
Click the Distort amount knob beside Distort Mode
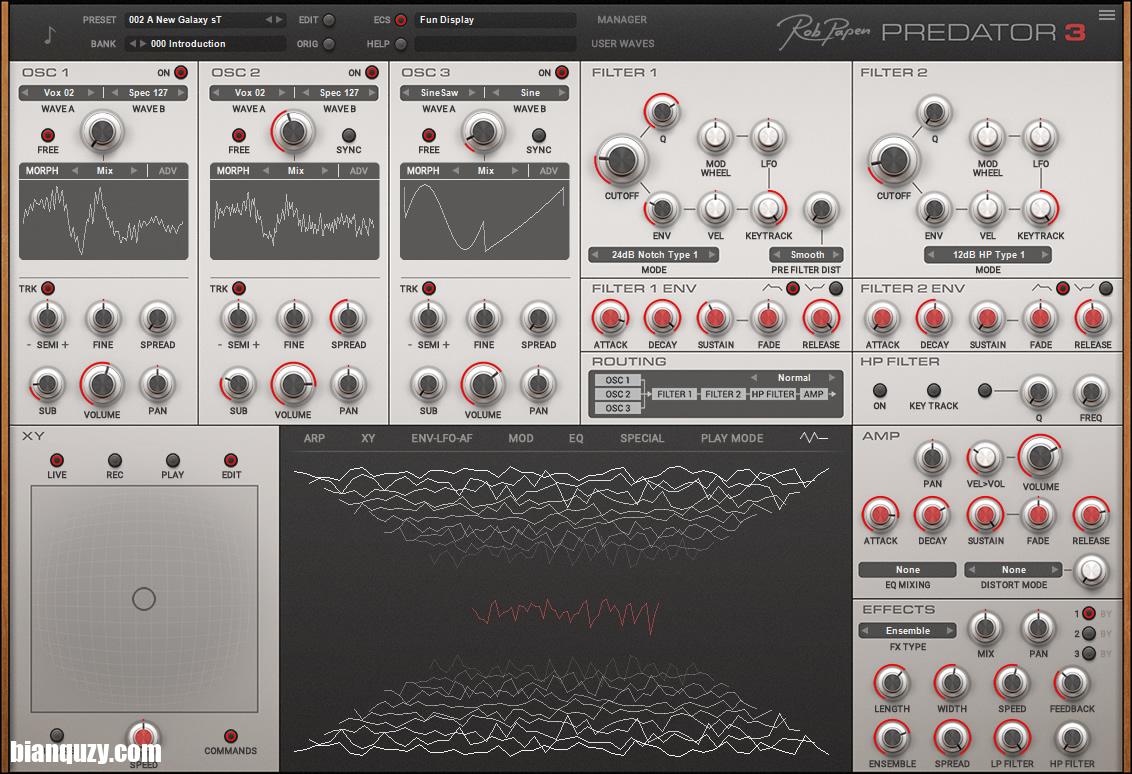pos(1090,570)
